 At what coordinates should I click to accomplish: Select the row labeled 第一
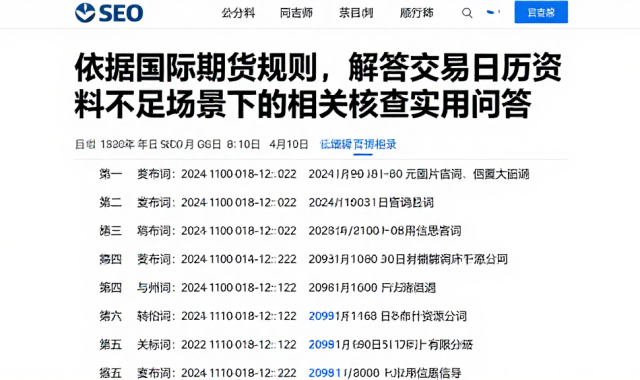pos(111,174)
